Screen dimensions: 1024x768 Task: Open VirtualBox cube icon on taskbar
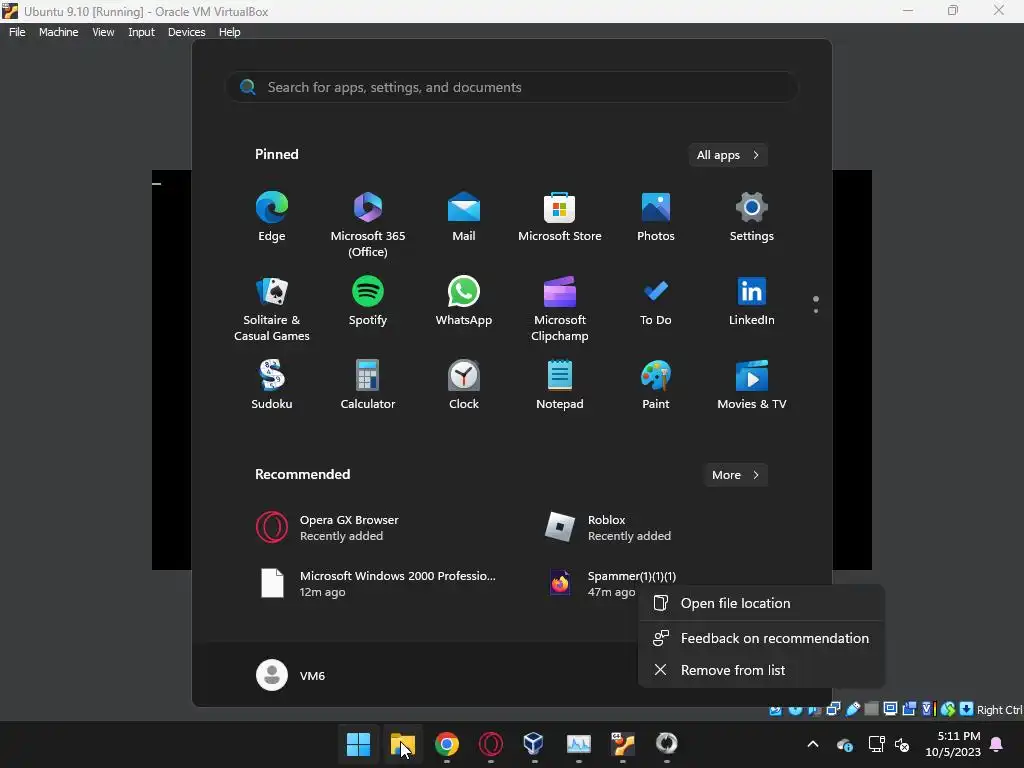(534, 744)
